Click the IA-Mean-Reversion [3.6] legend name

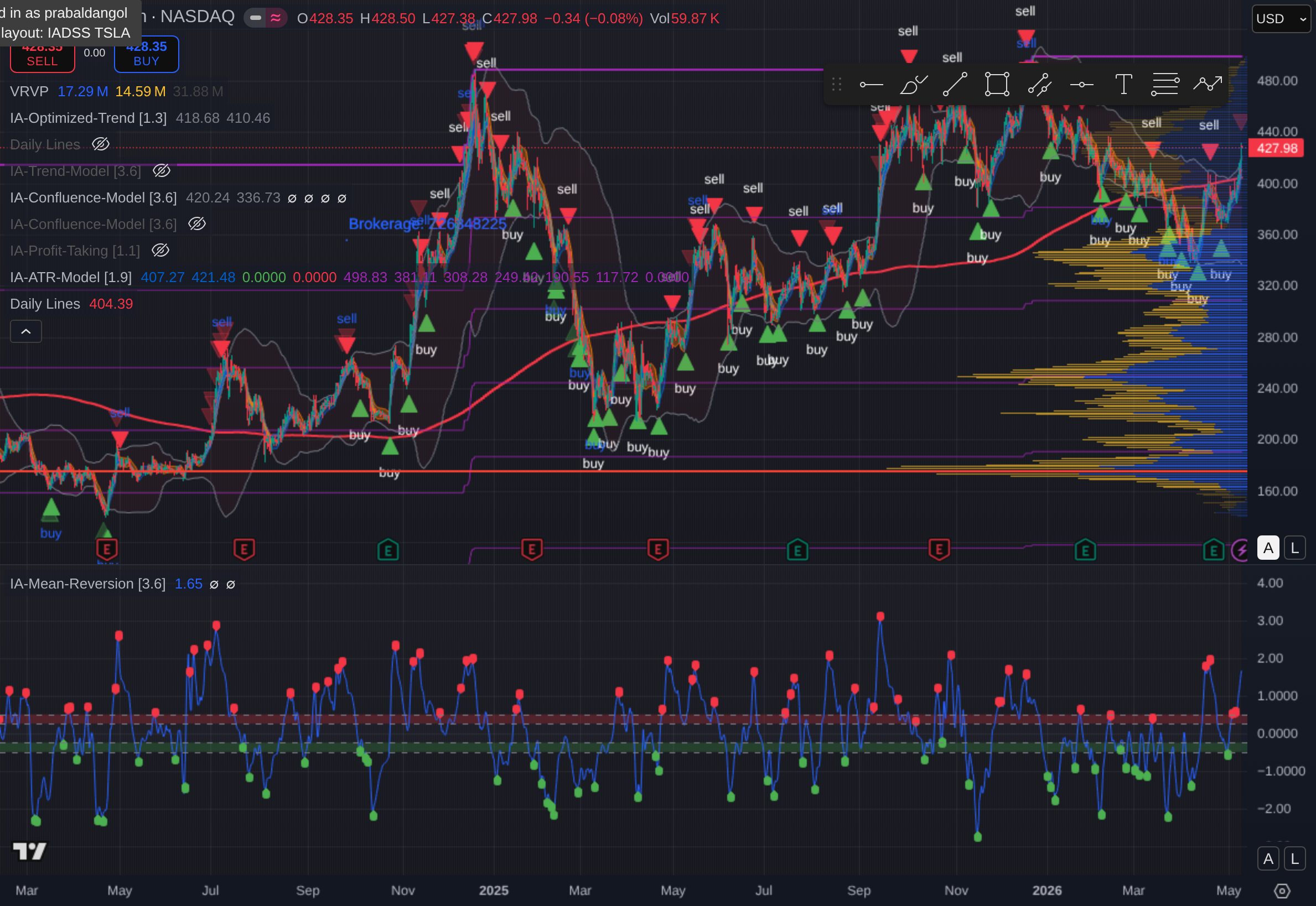click(x=88, y=584)
